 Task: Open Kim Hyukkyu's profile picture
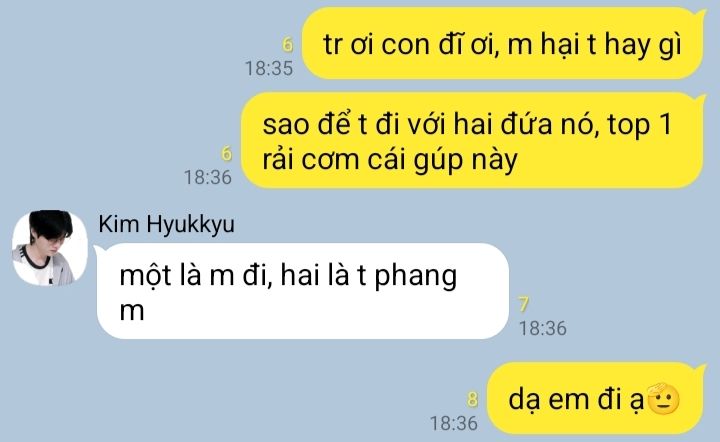pos(50,248)
